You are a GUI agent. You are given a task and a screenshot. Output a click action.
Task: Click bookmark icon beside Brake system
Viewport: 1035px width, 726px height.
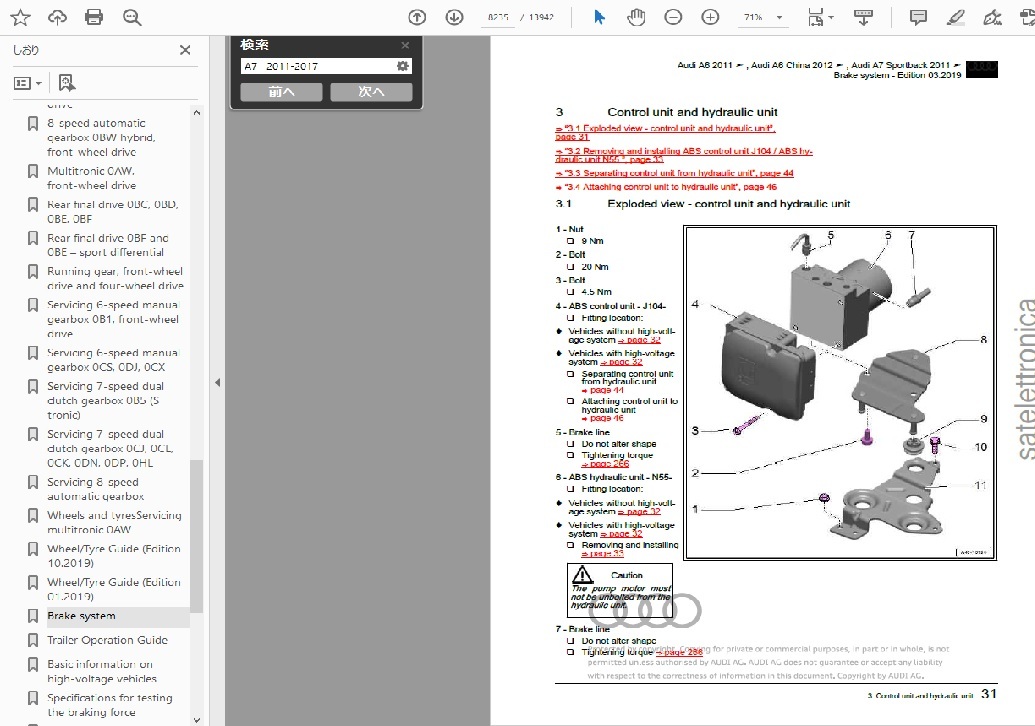32,616
